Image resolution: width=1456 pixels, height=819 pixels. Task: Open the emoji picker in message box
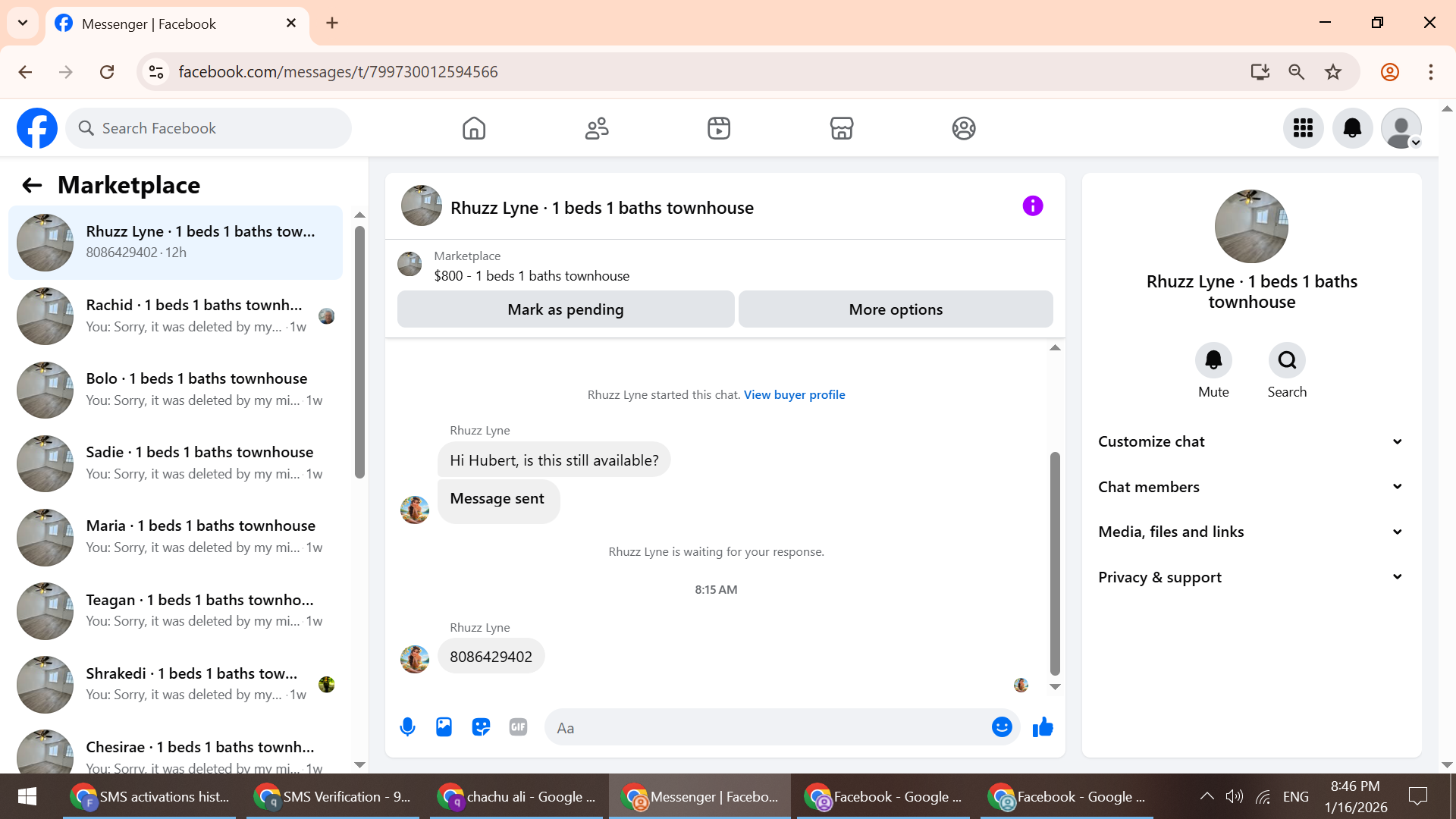coord(1002,727)
